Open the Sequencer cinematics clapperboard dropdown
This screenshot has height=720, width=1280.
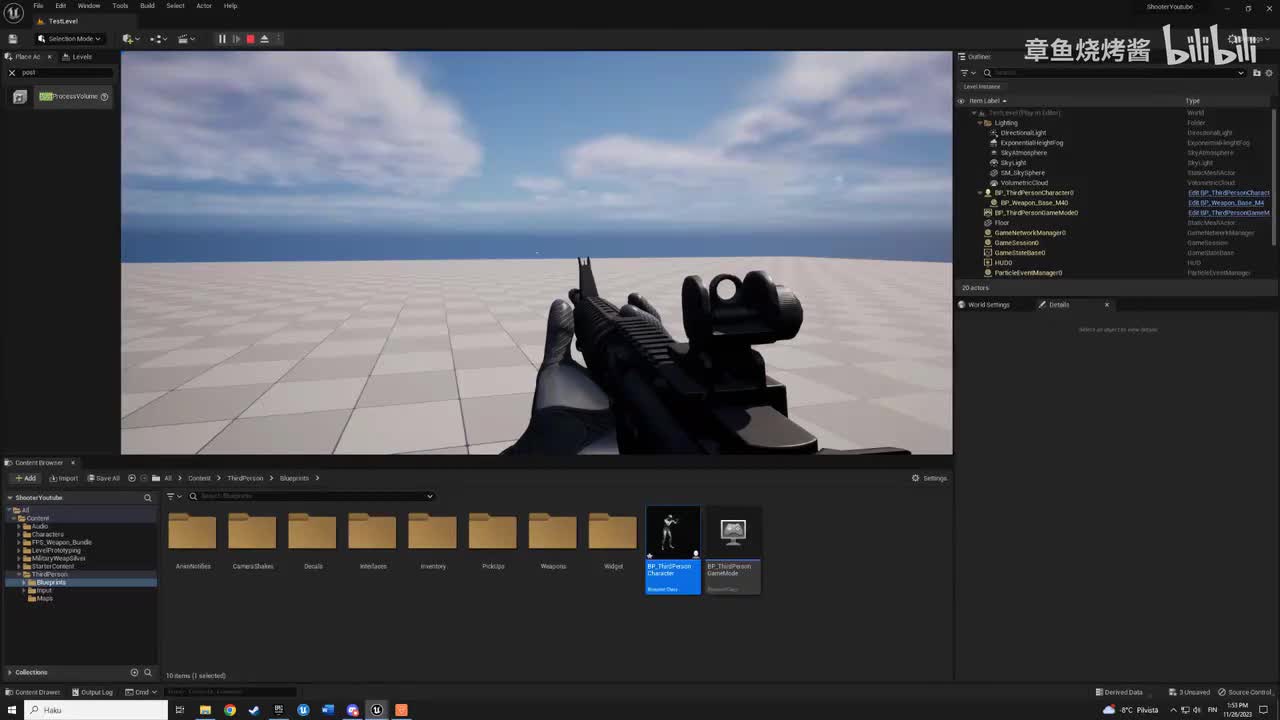pyautogui.click(x=186, y=39)
